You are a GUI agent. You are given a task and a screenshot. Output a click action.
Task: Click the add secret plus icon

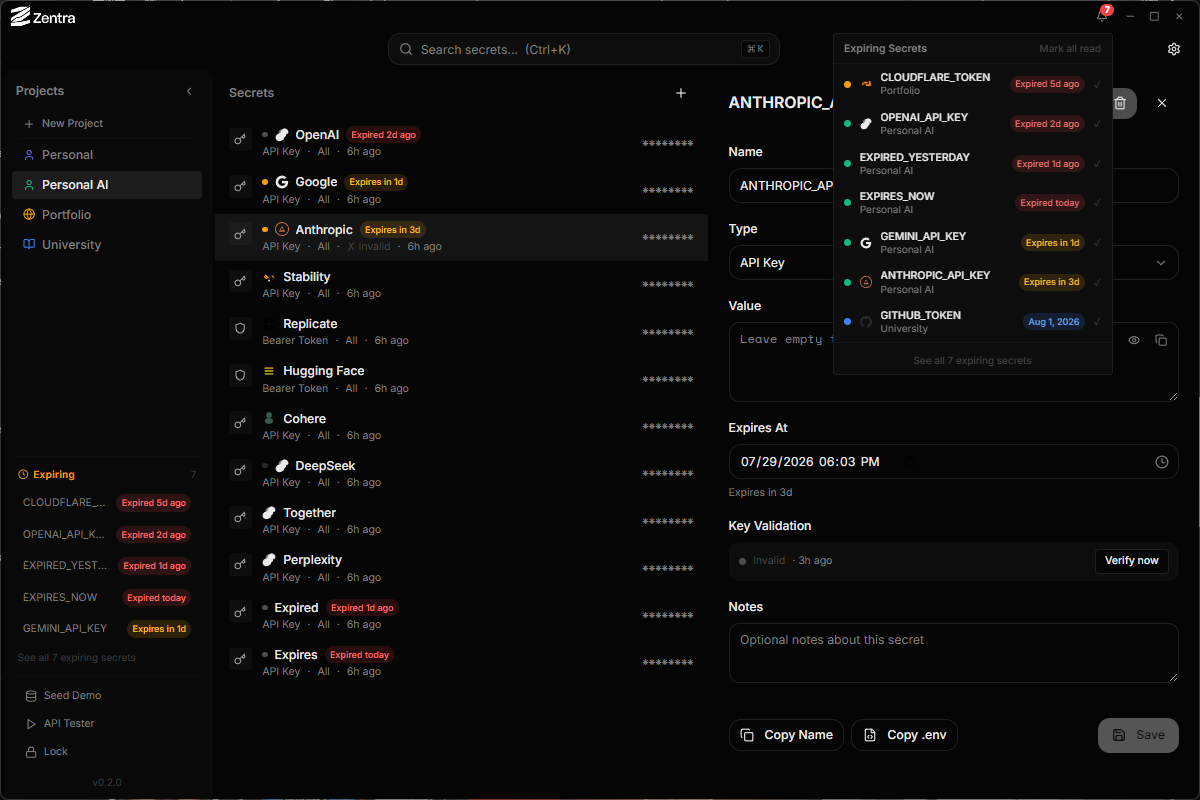coord(681,93)
